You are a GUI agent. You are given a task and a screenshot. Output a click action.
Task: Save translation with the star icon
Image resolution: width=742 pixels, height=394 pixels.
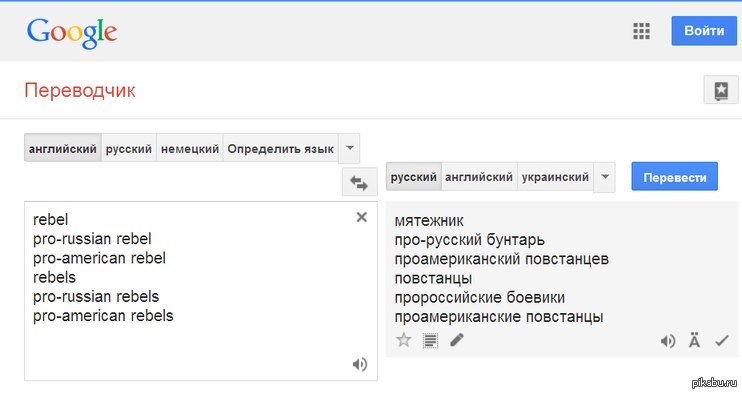click(x=404, y=340)
